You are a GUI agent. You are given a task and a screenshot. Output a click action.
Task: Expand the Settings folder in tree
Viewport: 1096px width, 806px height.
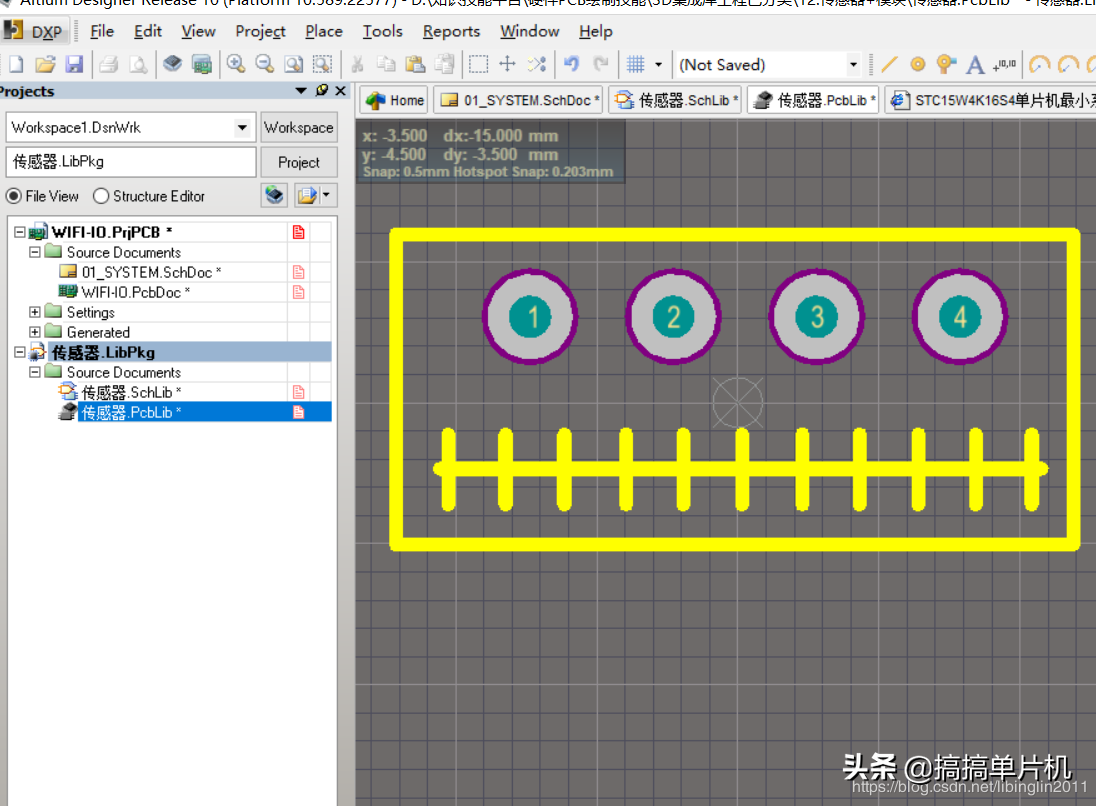[35, 312]
